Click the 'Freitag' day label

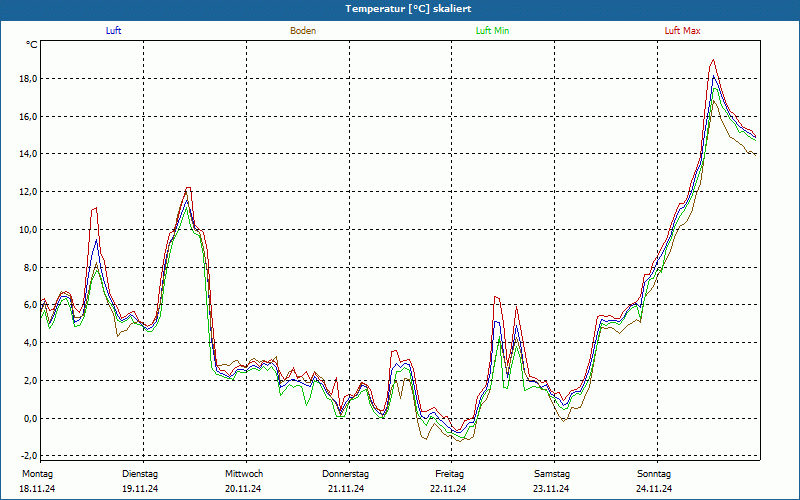click(449, 474)
